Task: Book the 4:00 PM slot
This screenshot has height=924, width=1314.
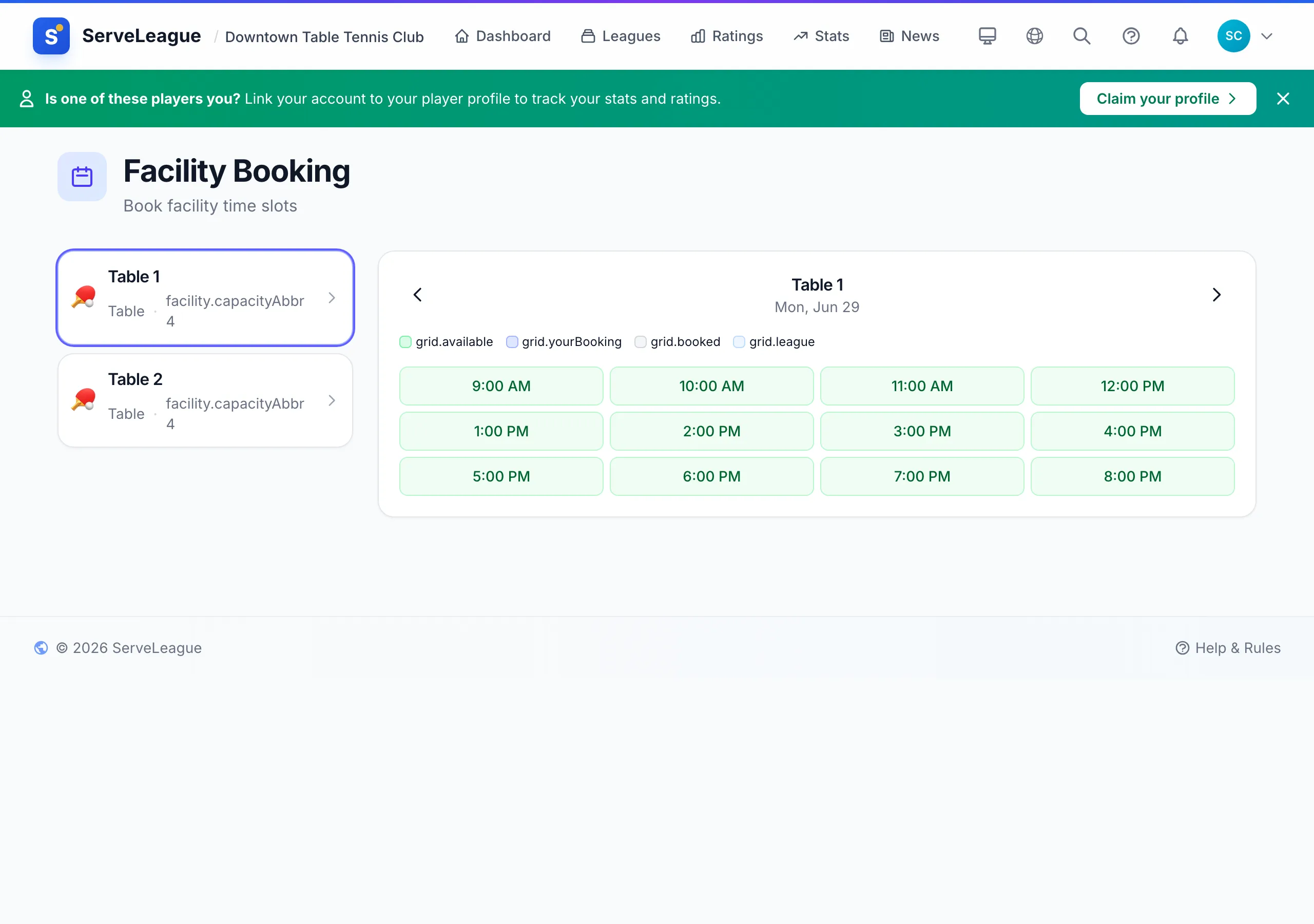Action: [1133, 431]
